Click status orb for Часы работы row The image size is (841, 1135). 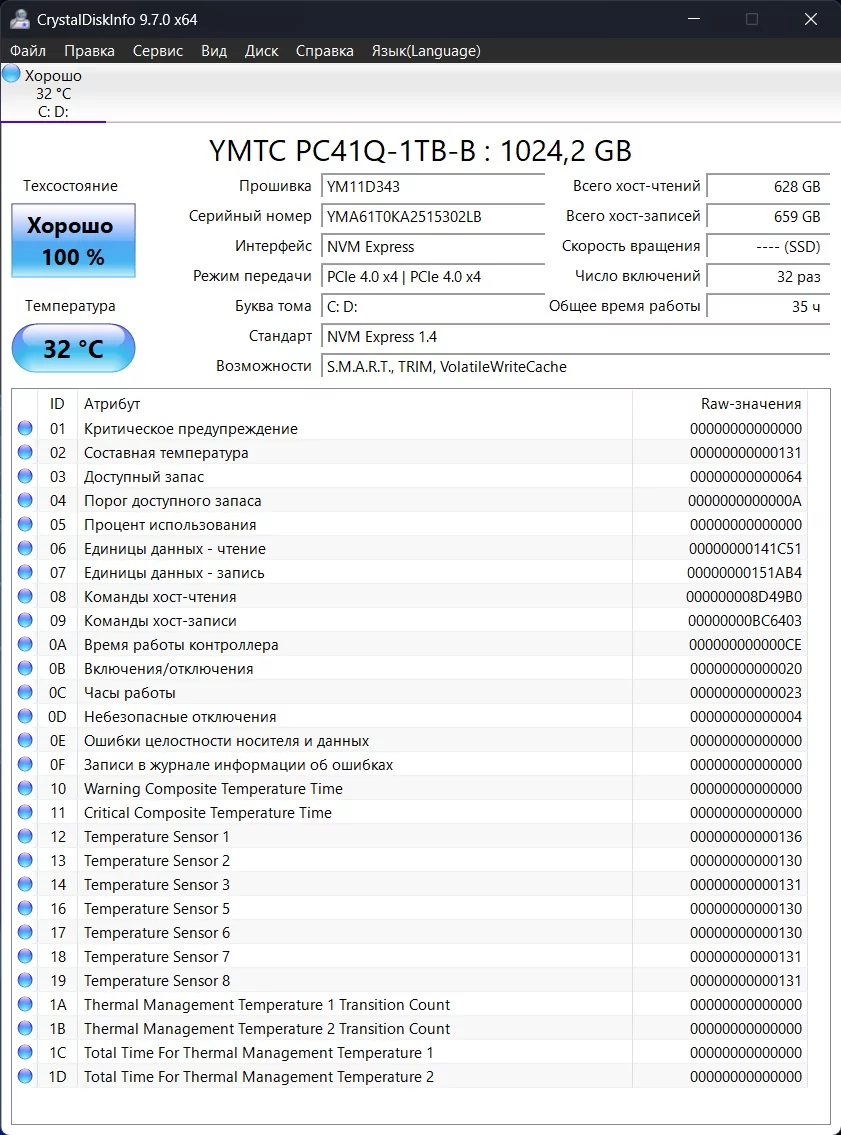[x=25, y=691]
